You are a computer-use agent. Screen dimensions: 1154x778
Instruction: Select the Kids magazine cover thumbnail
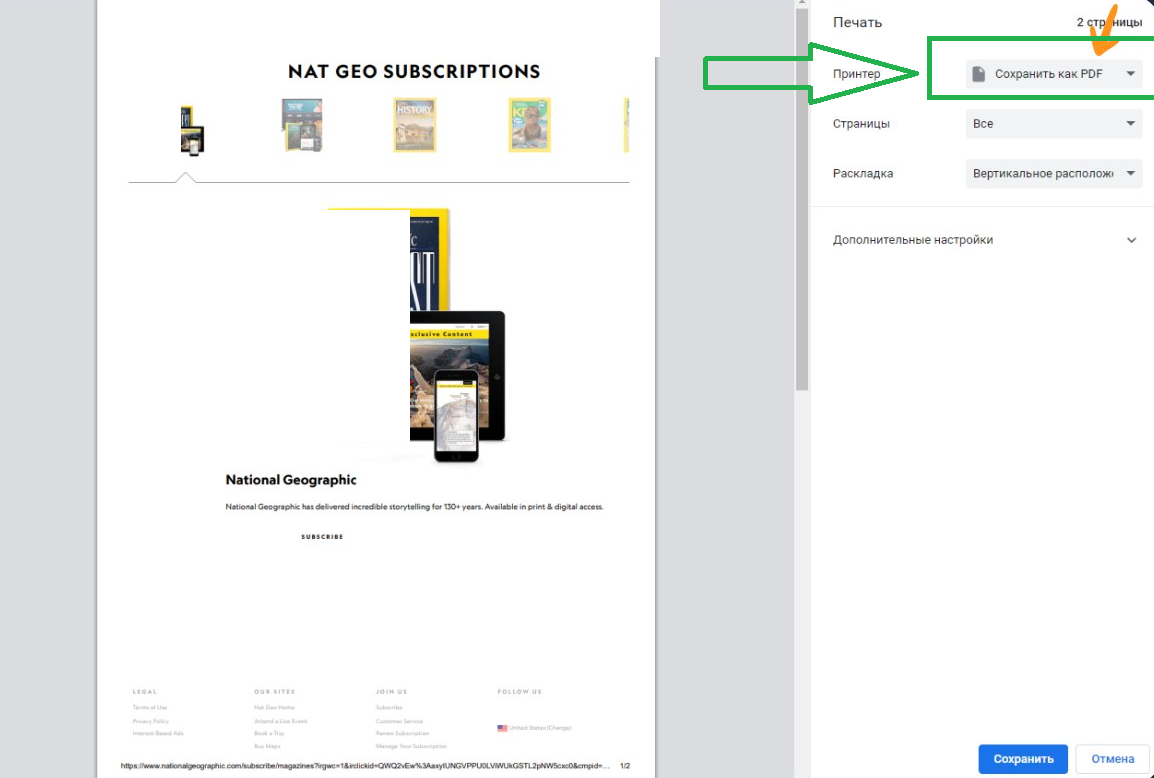529,125
